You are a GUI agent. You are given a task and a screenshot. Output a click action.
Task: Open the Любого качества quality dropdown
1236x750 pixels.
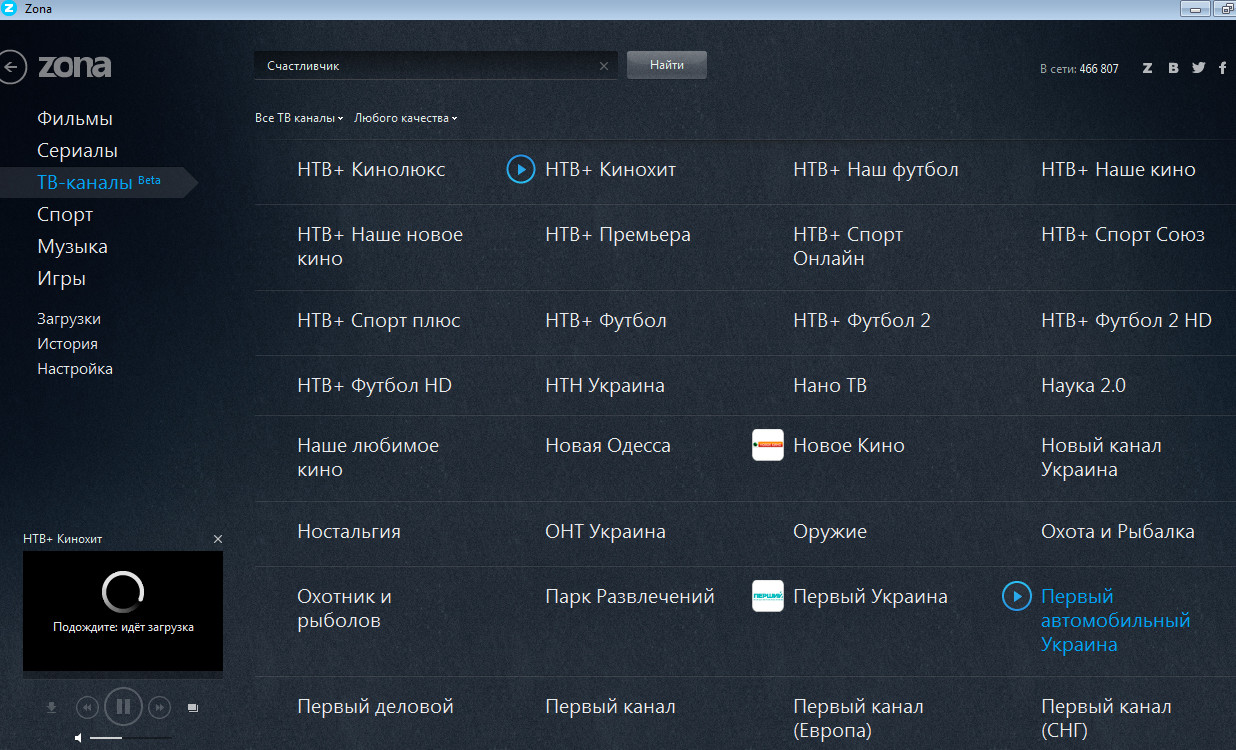click(405, 118)
